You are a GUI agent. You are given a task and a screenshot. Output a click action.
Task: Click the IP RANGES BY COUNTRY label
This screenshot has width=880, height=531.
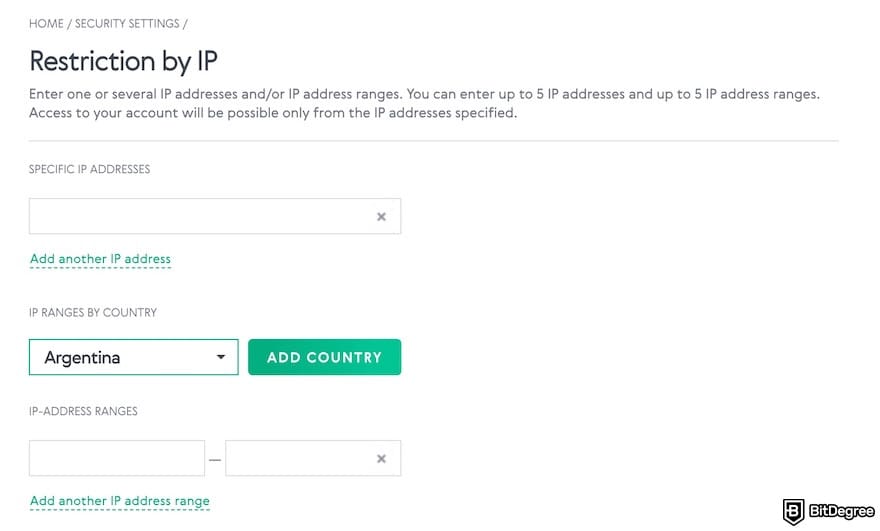93,313
